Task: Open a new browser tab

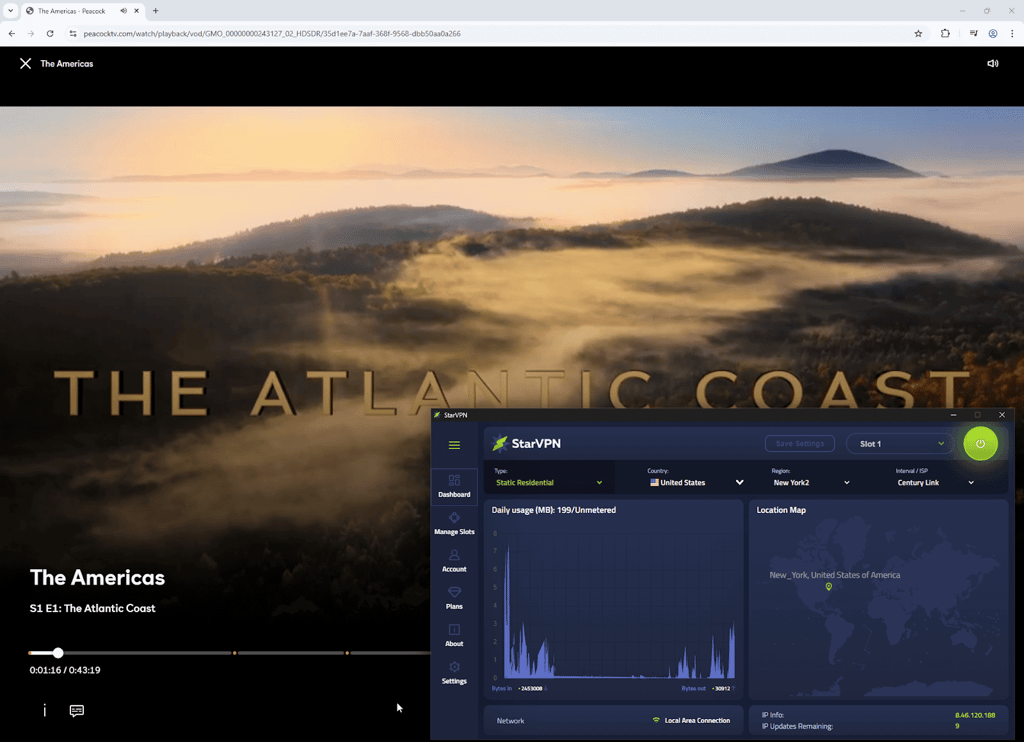Action: click(155, 11)
